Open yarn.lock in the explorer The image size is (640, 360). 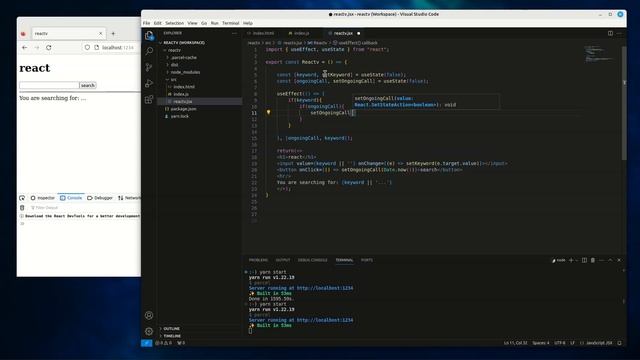point(180,116)
